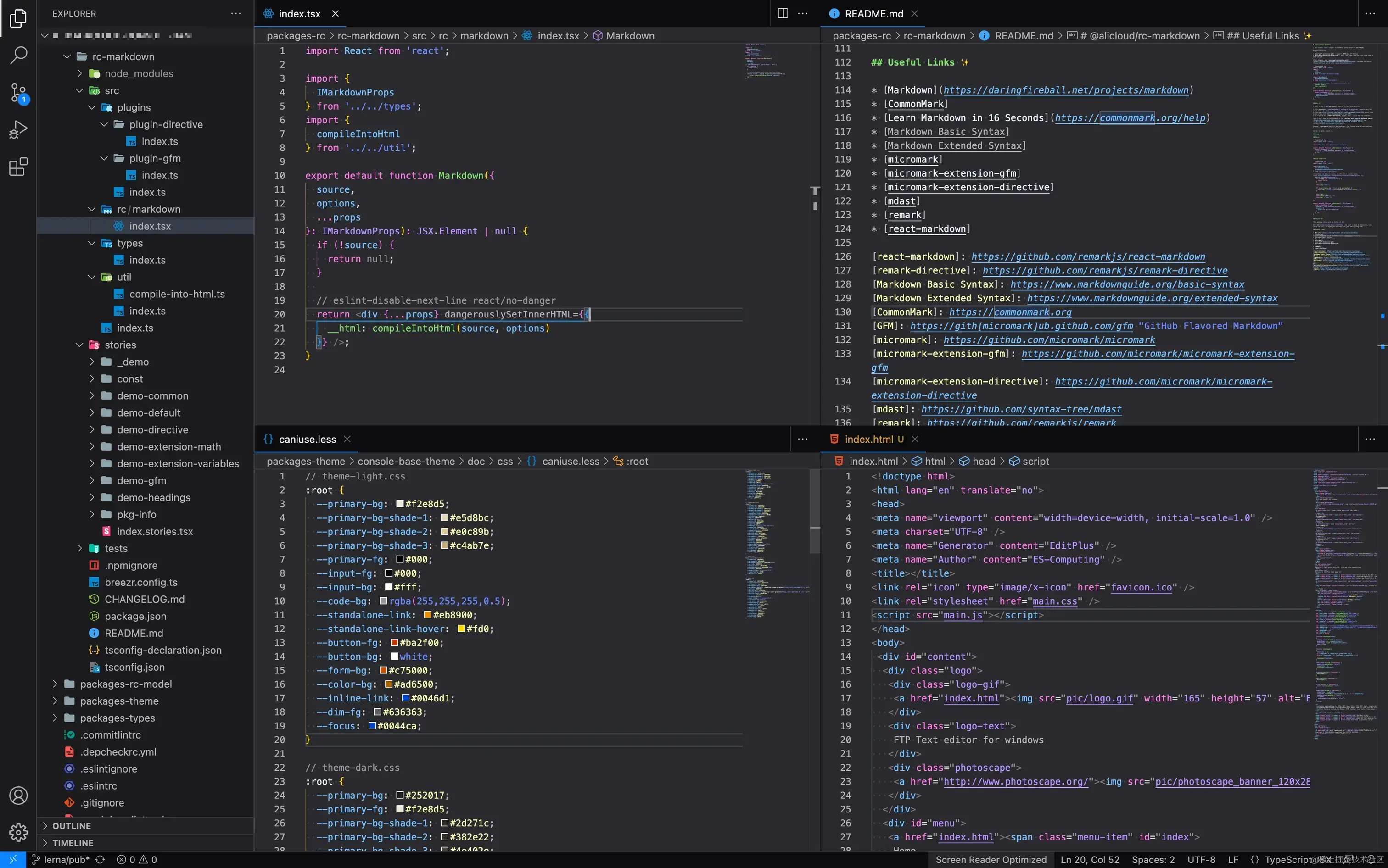Open the Run and Debug view
Image resolution: width=1388 pixels, height=868 pixels.
click(18, 130)
